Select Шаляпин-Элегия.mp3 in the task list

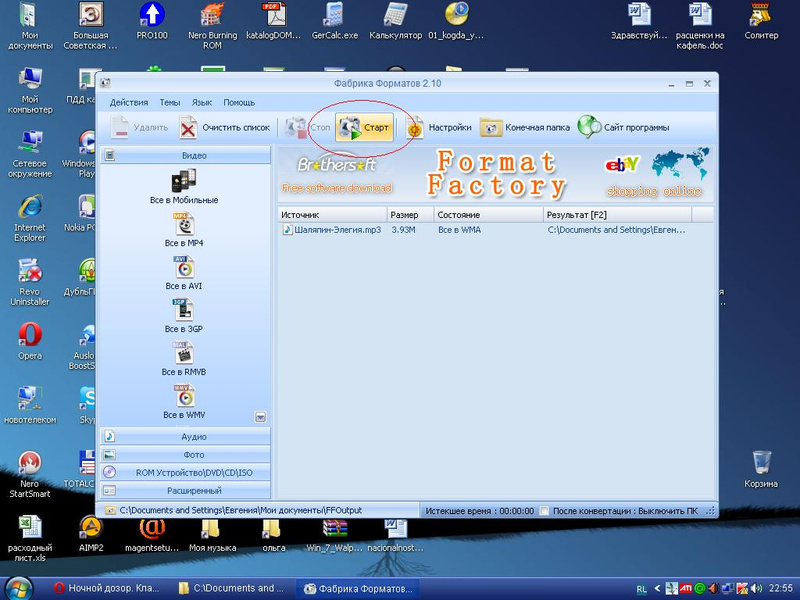point(330,230)
